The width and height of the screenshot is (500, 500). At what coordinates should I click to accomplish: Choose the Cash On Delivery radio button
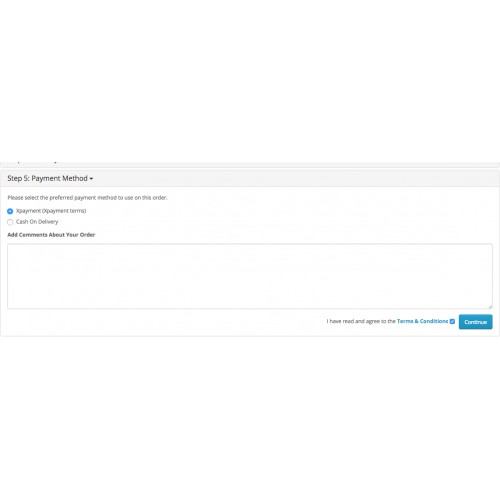tap(10, 222)
